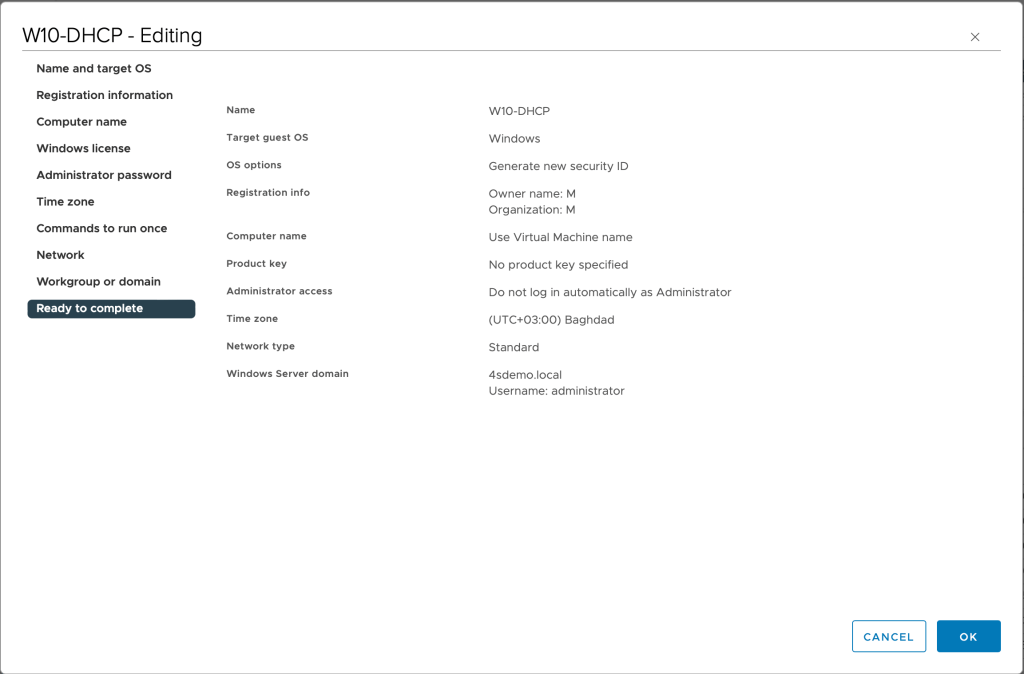The width and height of the screenshot is (1024, 674).
Task: Click the Generate new security ID text
Action: [558, 166]
